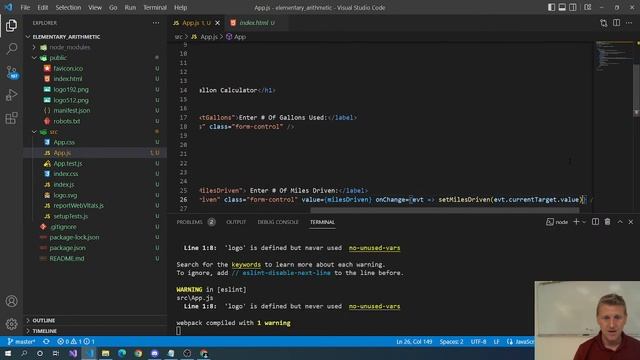Open the Windows Start menu

coord(8,353)
